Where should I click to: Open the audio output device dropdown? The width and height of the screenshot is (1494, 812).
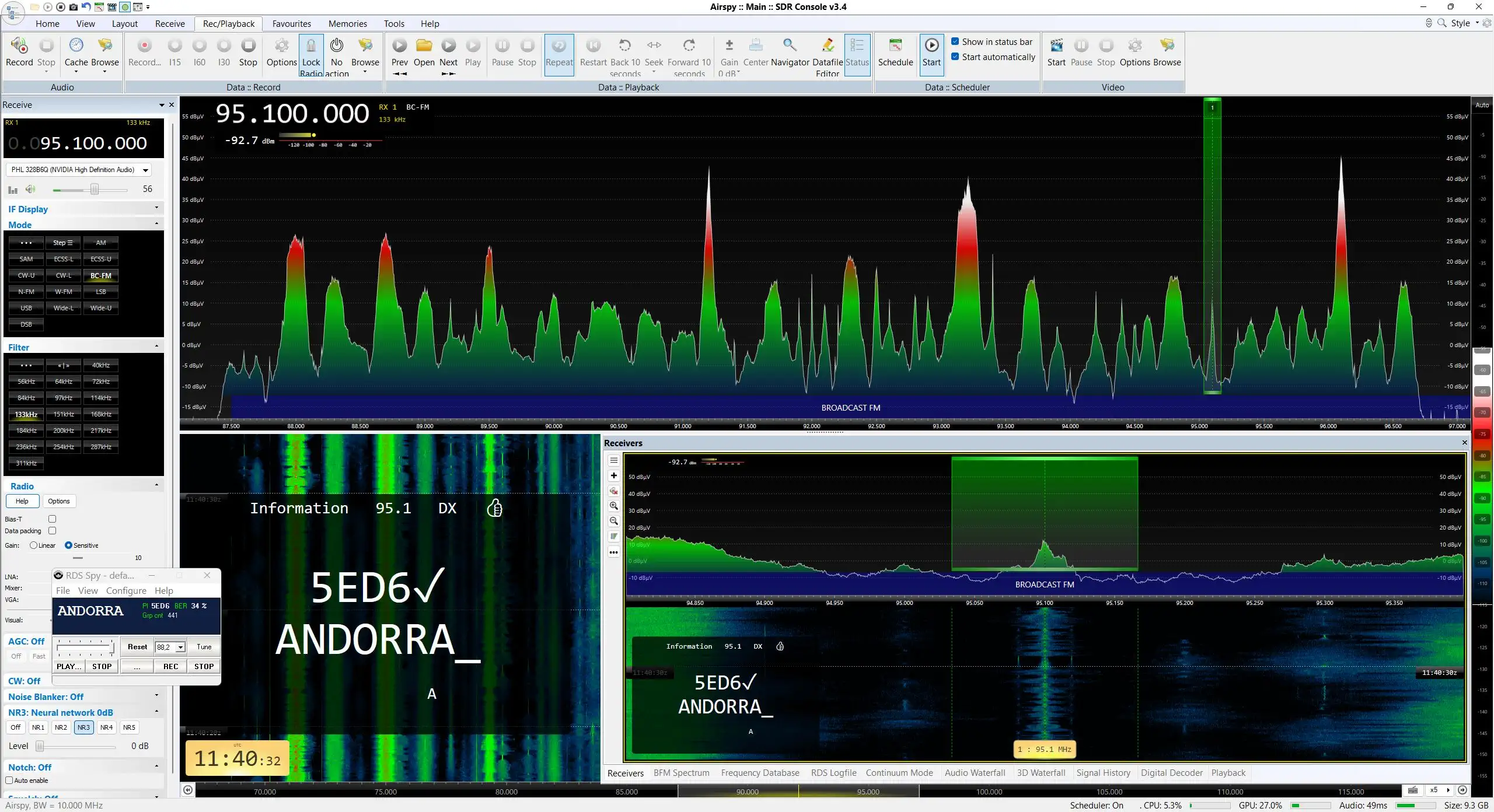coord(79,170)
